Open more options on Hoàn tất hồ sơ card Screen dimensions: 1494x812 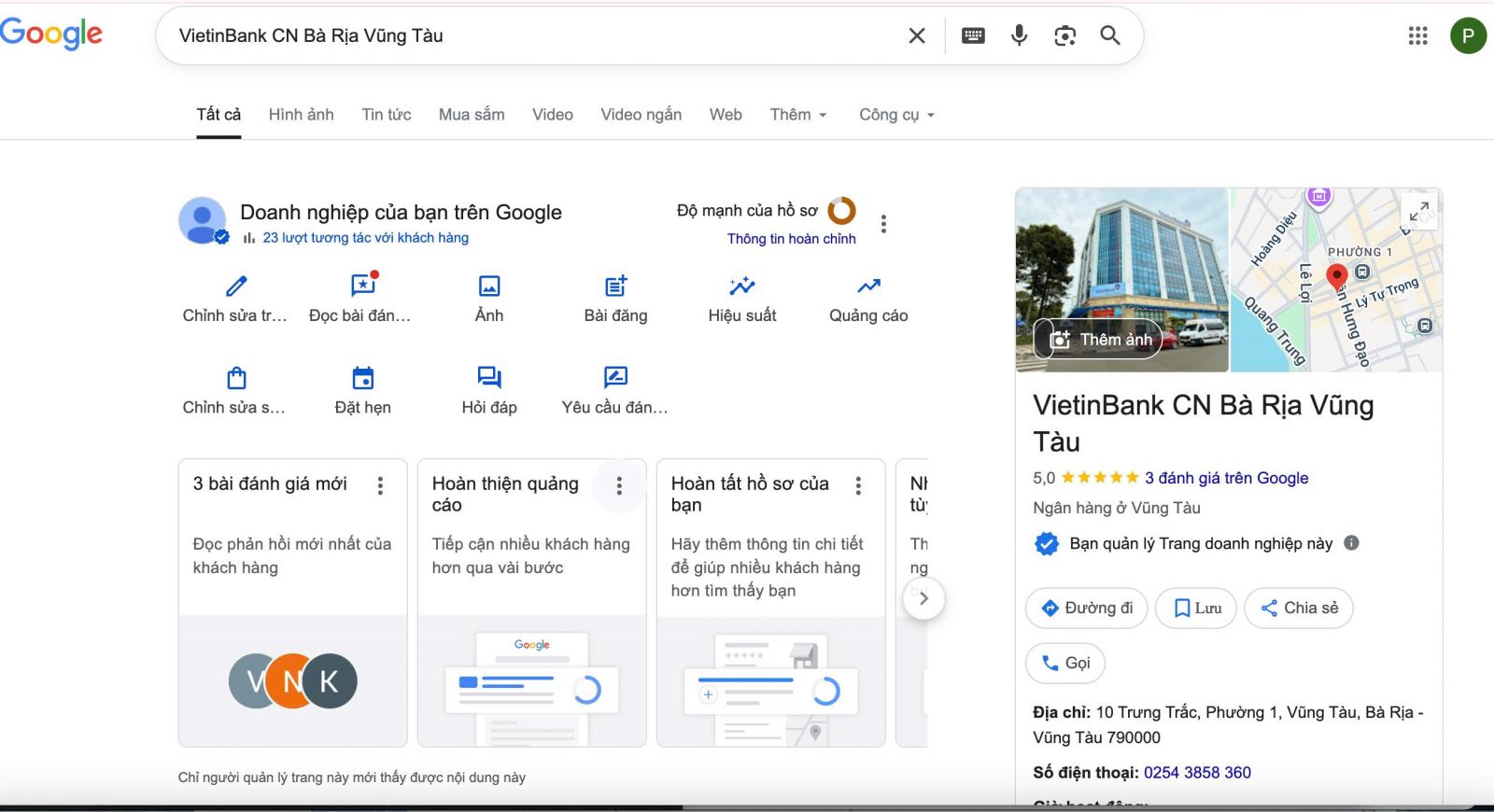click(x=858, y=485)
